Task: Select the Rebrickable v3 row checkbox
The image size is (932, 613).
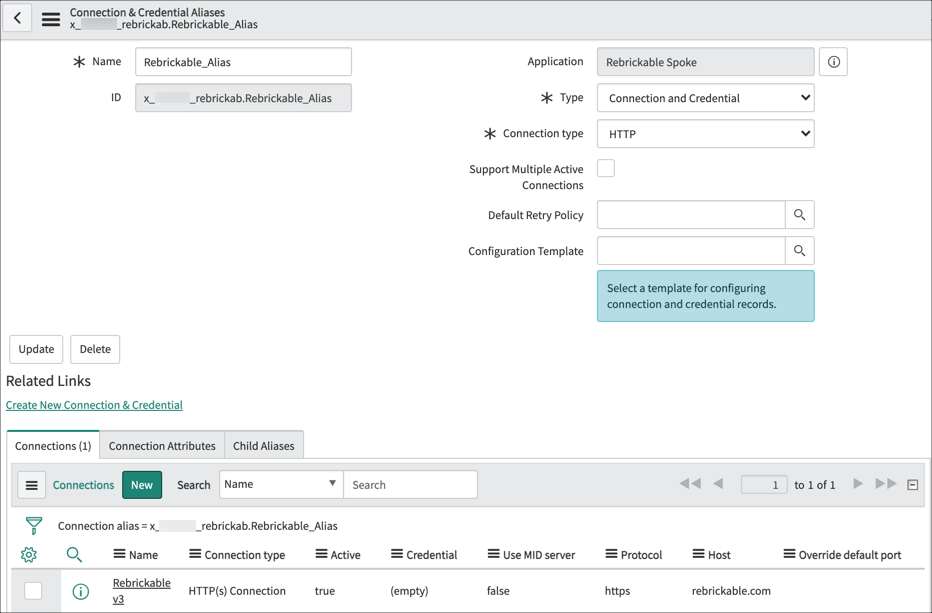Action: click(x=33, y=590)
